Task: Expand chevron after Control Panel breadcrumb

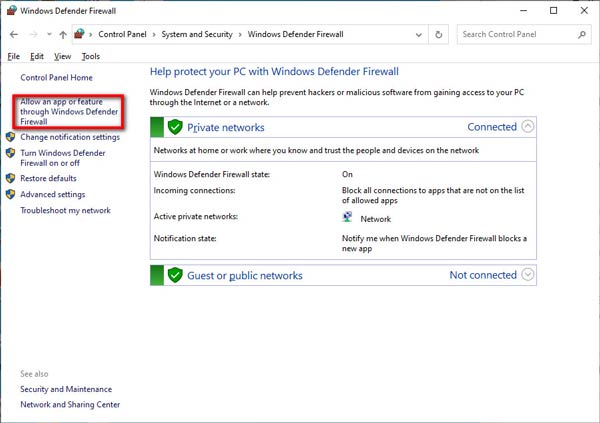Action: 154,34
